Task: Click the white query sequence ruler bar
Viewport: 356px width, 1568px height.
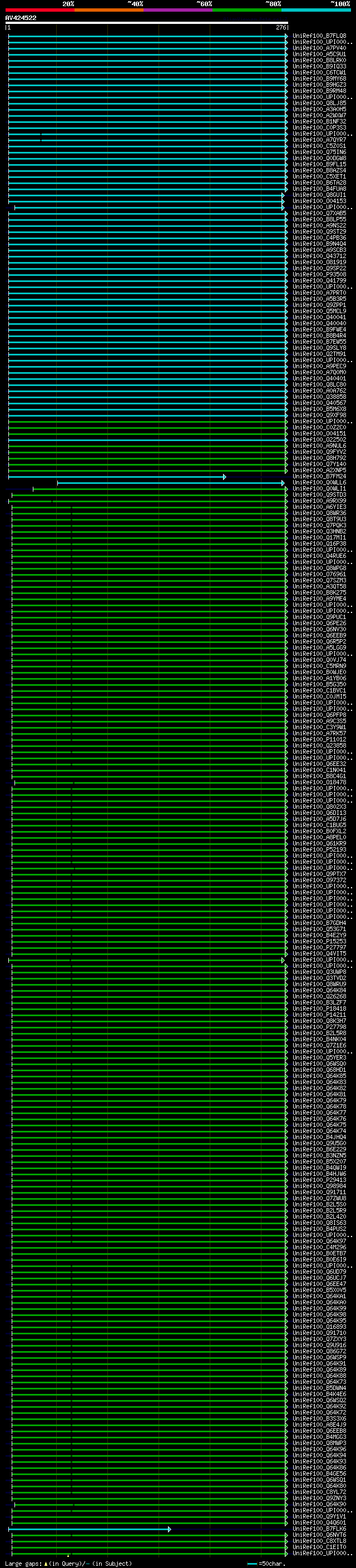Action: [147, 22]
